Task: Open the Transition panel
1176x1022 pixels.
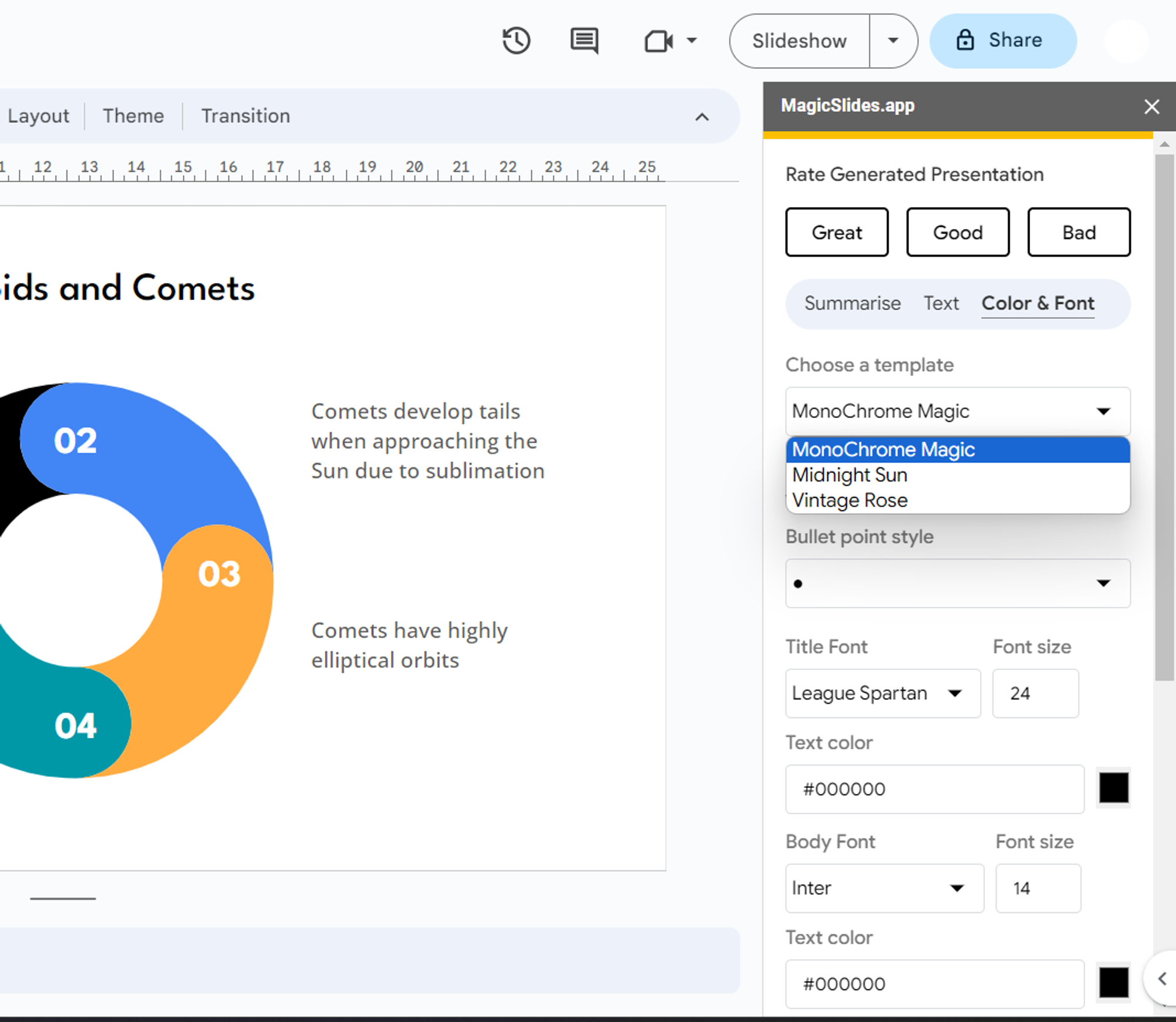Action: tap(246, 116)
